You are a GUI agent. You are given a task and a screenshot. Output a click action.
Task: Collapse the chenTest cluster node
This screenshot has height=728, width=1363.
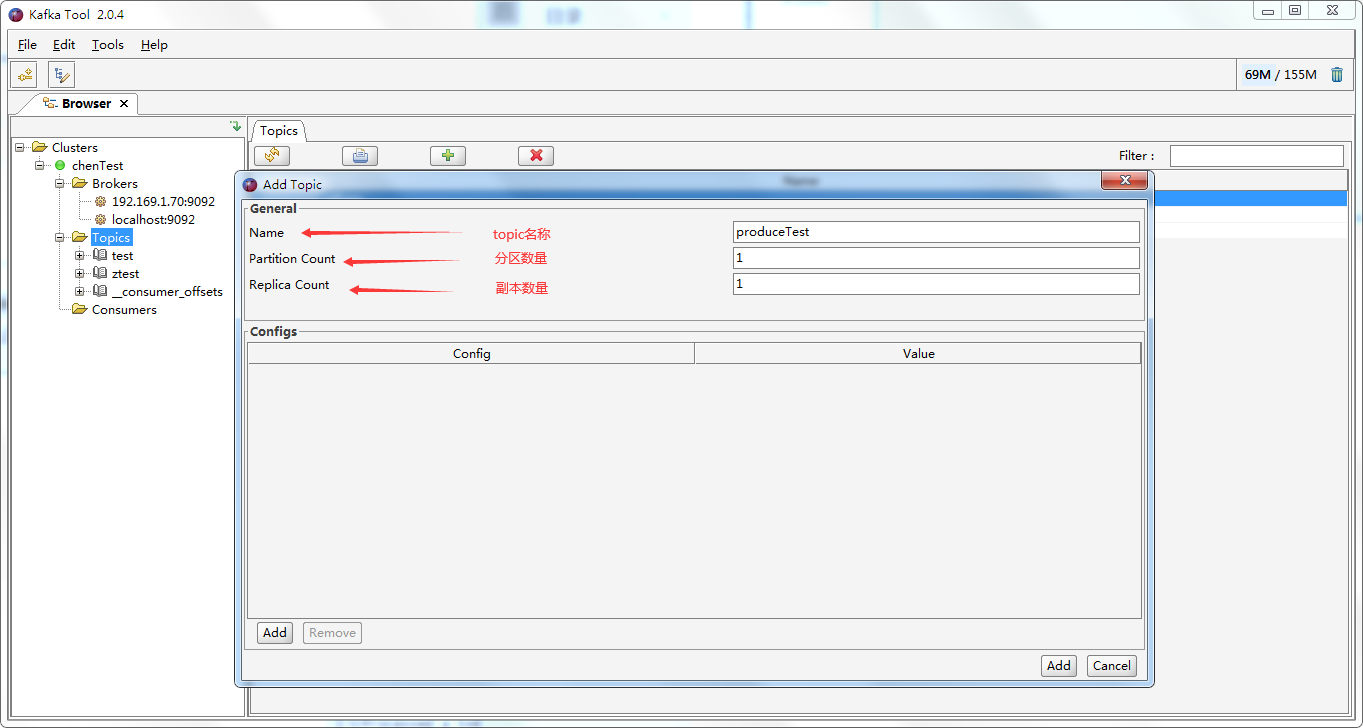click(x=40, y=166)
